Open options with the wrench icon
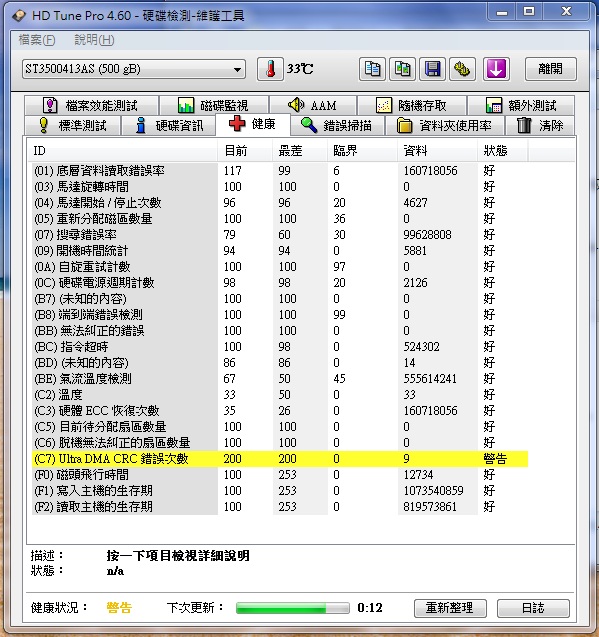This screenshot has height=637, width=599. coord(462,69)
